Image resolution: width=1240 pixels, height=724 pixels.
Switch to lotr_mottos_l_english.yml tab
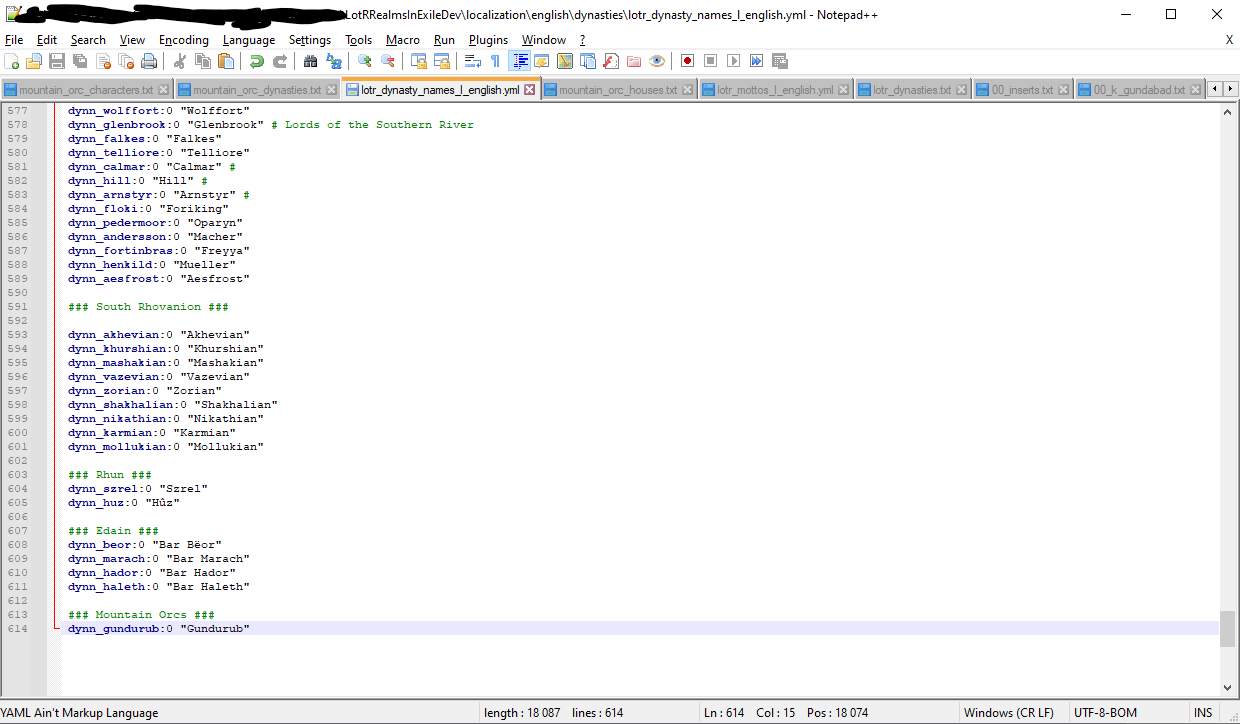tap(775, 90)
